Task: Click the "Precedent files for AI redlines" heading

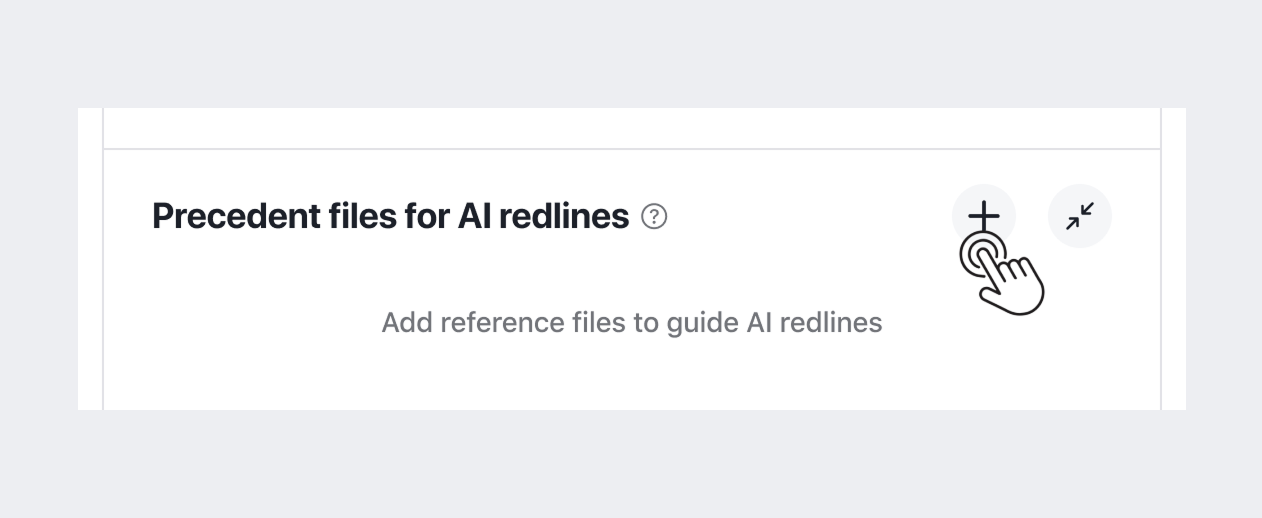Action: [390, 216]
